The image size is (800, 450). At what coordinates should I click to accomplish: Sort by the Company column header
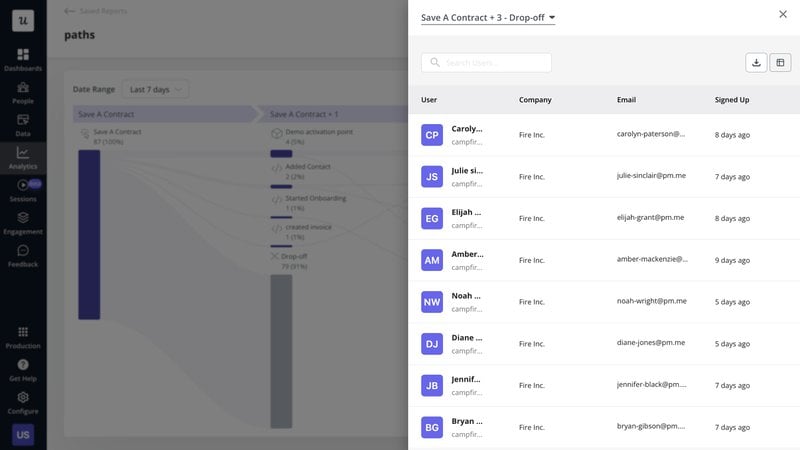click(535, 99)
